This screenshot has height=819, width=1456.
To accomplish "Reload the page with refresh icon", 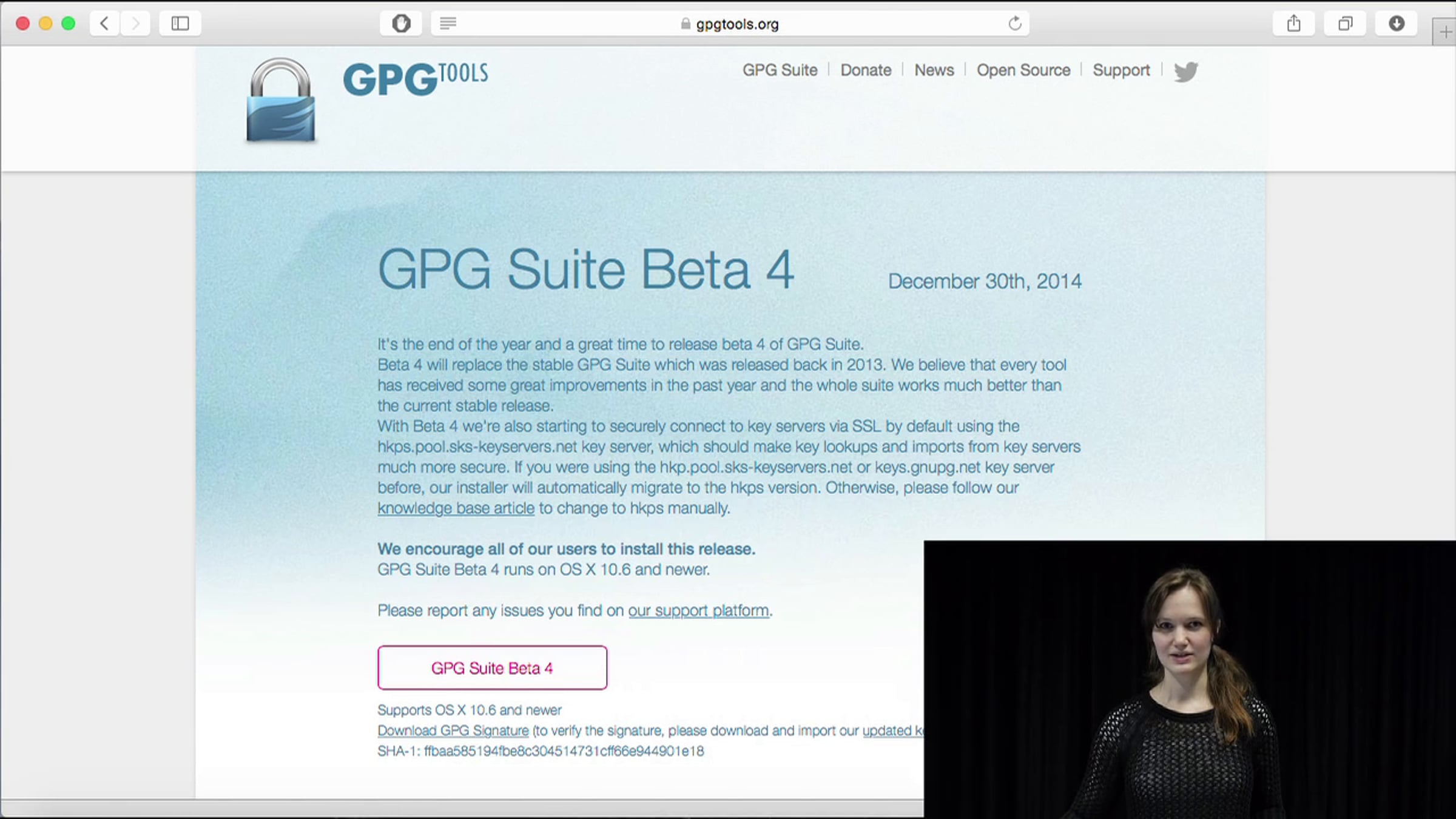I will pos(1015,24).
